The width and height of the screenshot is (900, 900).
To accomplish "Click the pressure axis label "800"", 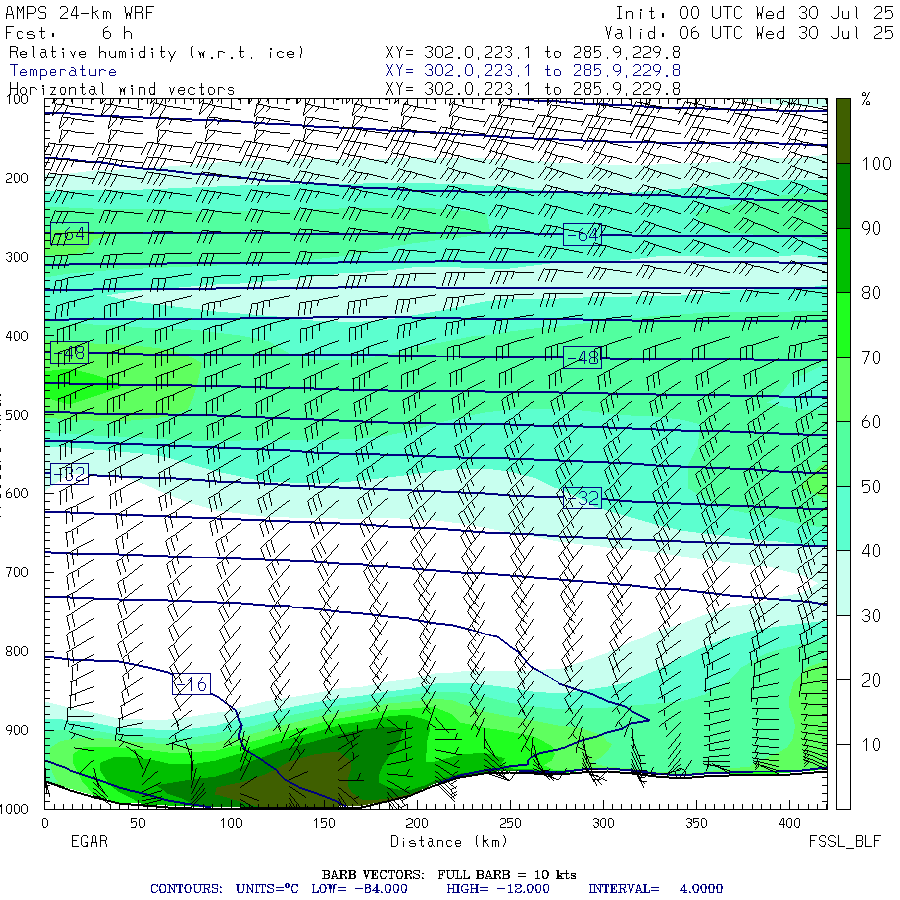I will point(17,651).
